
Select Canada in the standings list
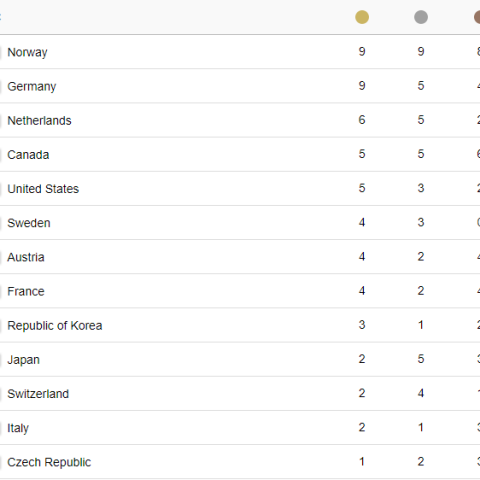point(28,155)
